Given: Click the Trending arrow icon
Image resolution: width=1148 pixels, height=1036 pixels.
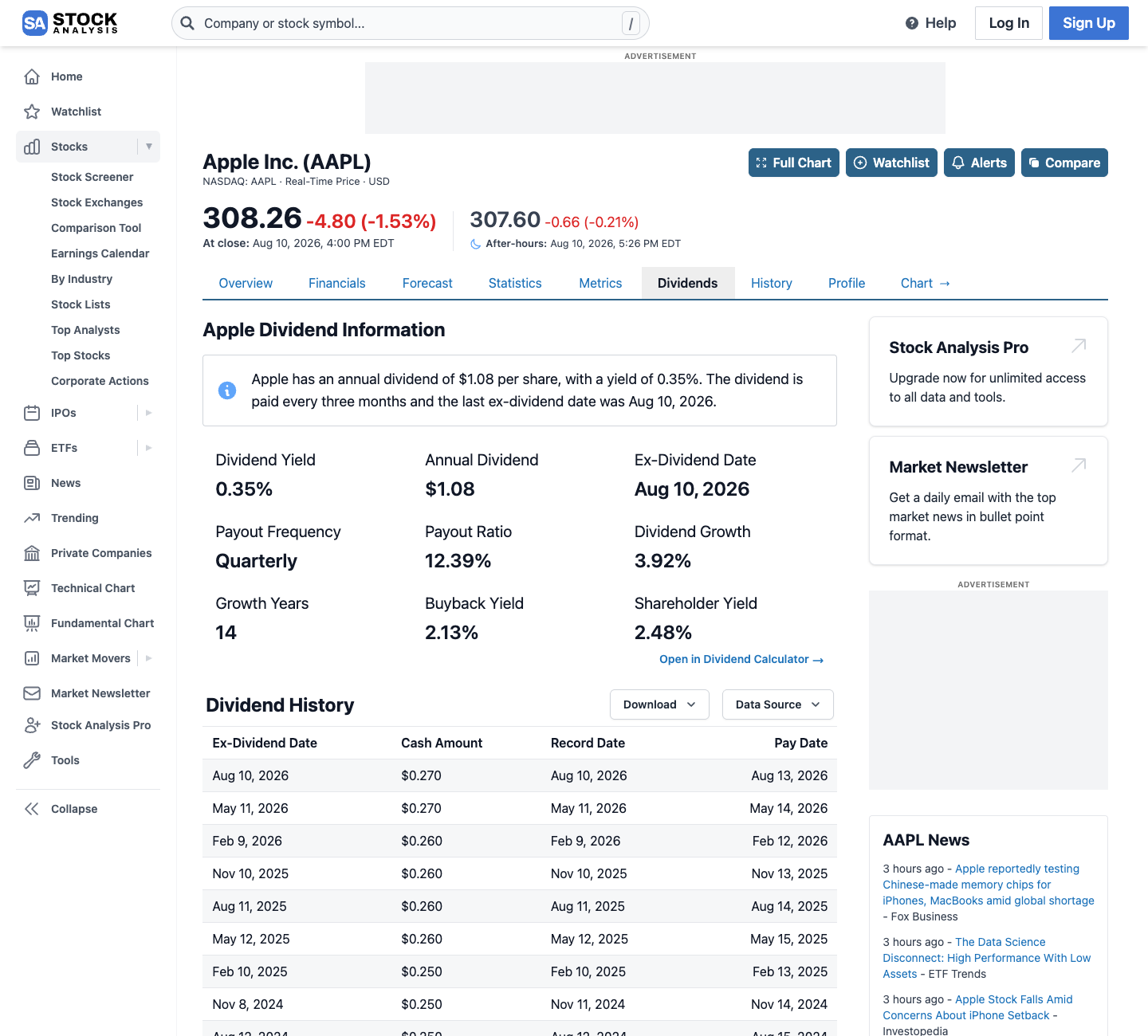Looking at the screenshot, I should click(32, 518).
